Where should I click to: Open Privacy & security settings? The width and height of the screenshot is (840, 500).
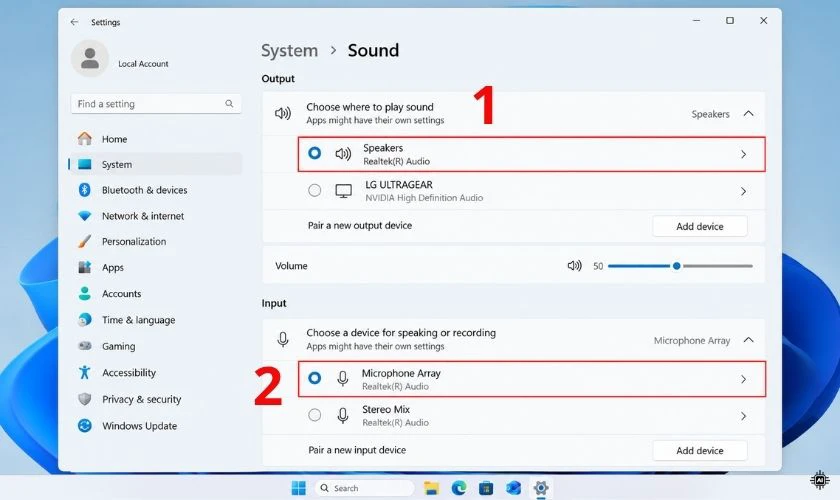[x=155, y=399]
